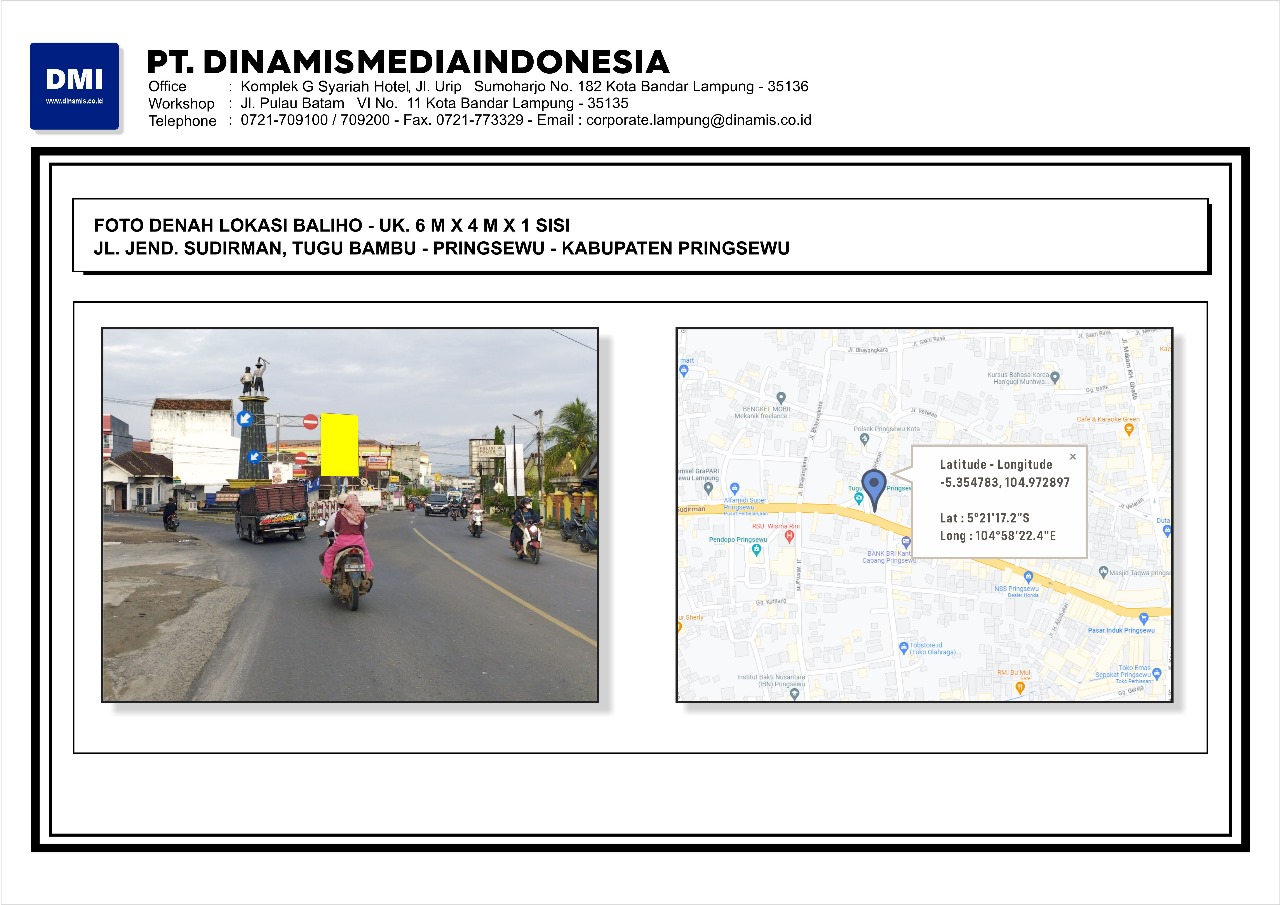The height and width of the screenshot is (905, 1280).
Task: Click the Masjid Taqwa Pringsewu marker
Action: (x=1103, y=573)
